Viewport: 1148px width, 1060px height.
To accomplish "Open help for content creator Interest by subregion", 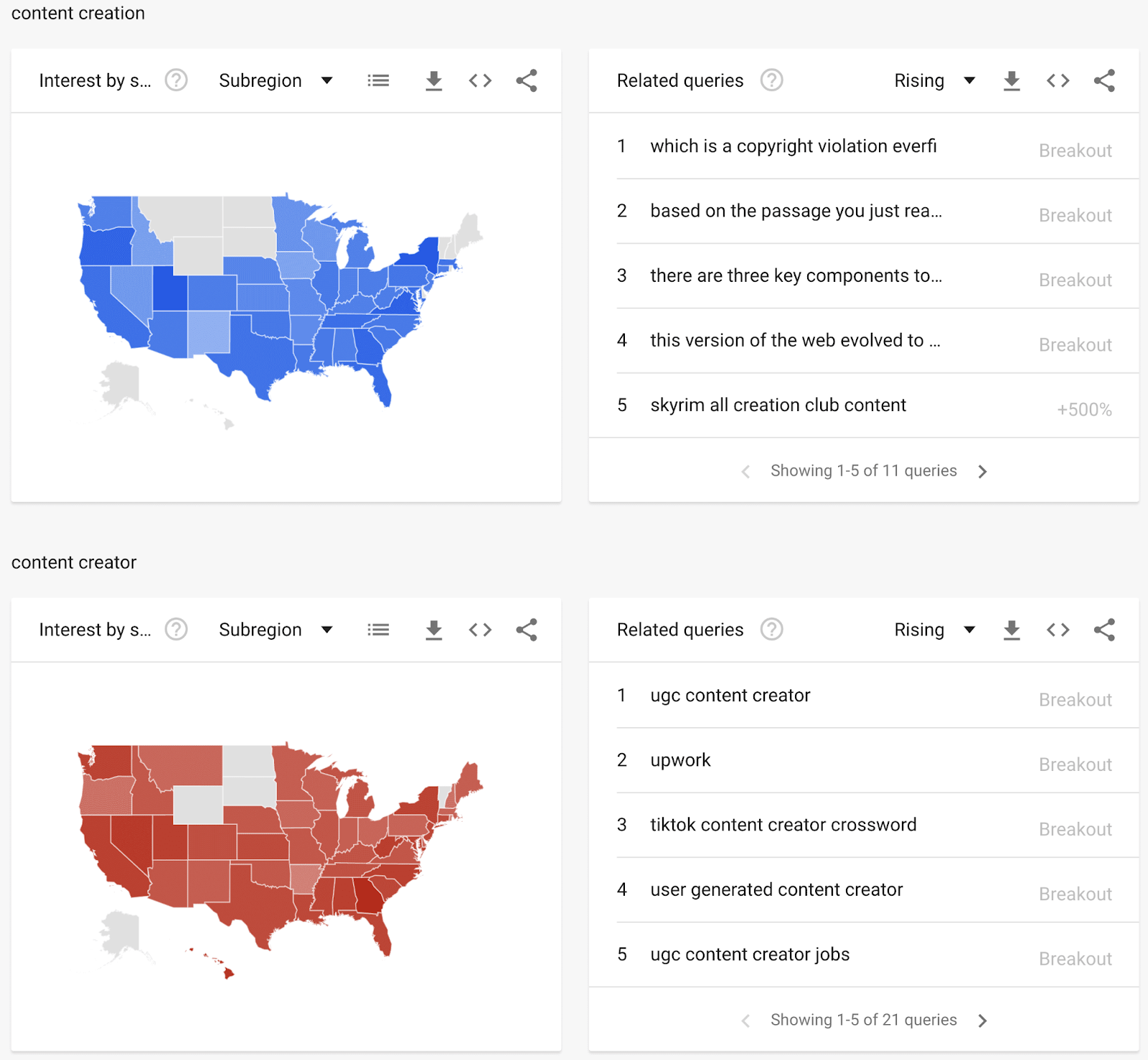I will point(177,630).
